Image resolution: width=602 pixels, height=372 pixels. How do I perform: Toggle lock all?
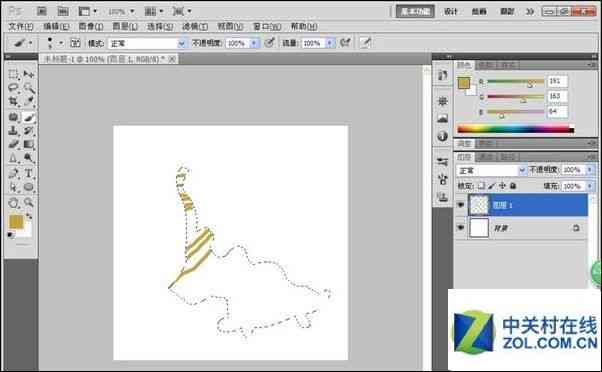click(513, 186)
